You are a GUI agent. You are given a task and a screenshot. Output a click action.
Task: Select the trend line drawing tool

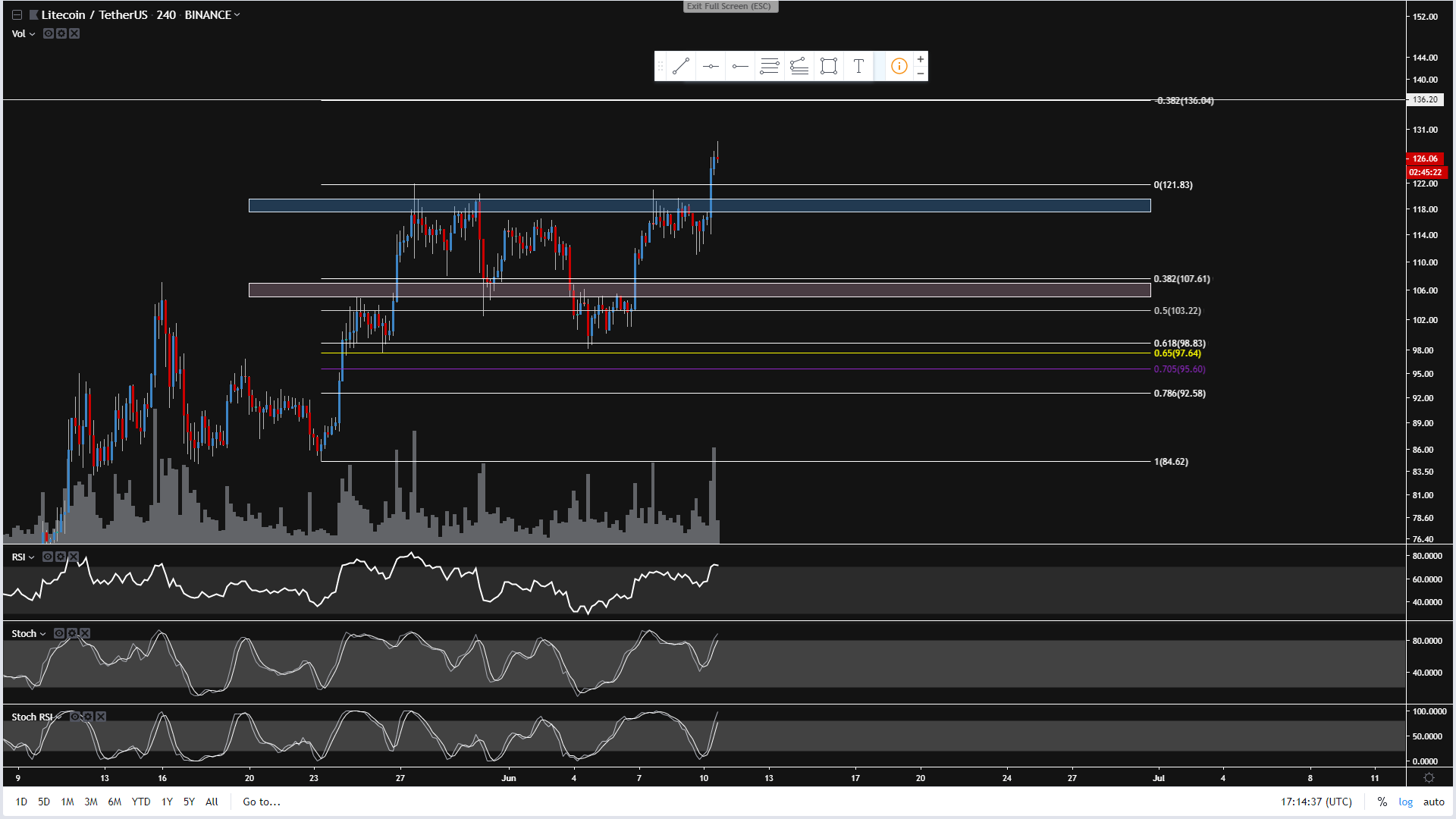[680, 67]
